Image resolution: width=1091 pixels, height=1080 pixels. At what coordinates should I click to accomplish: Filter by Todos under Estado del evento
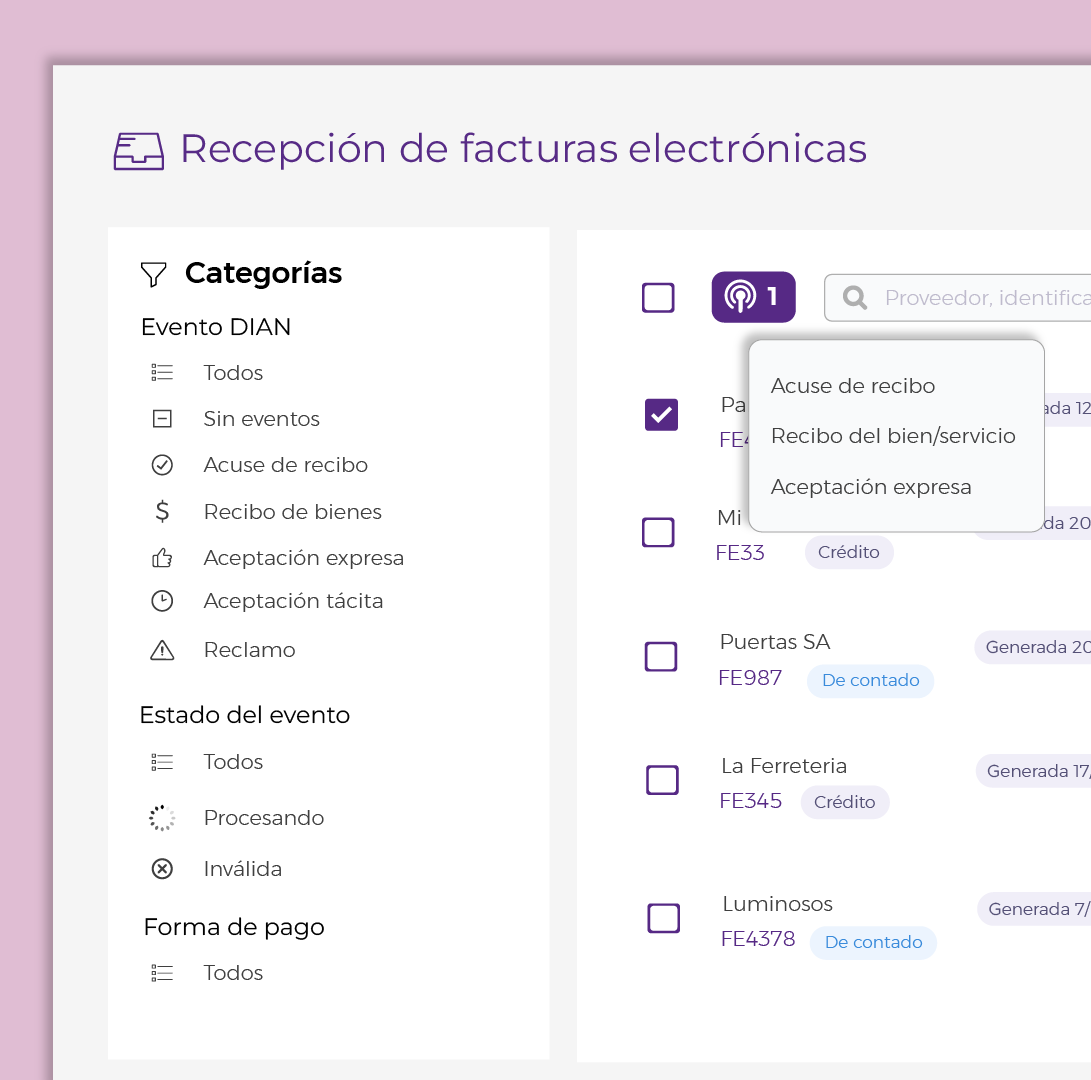pos(233,762)
